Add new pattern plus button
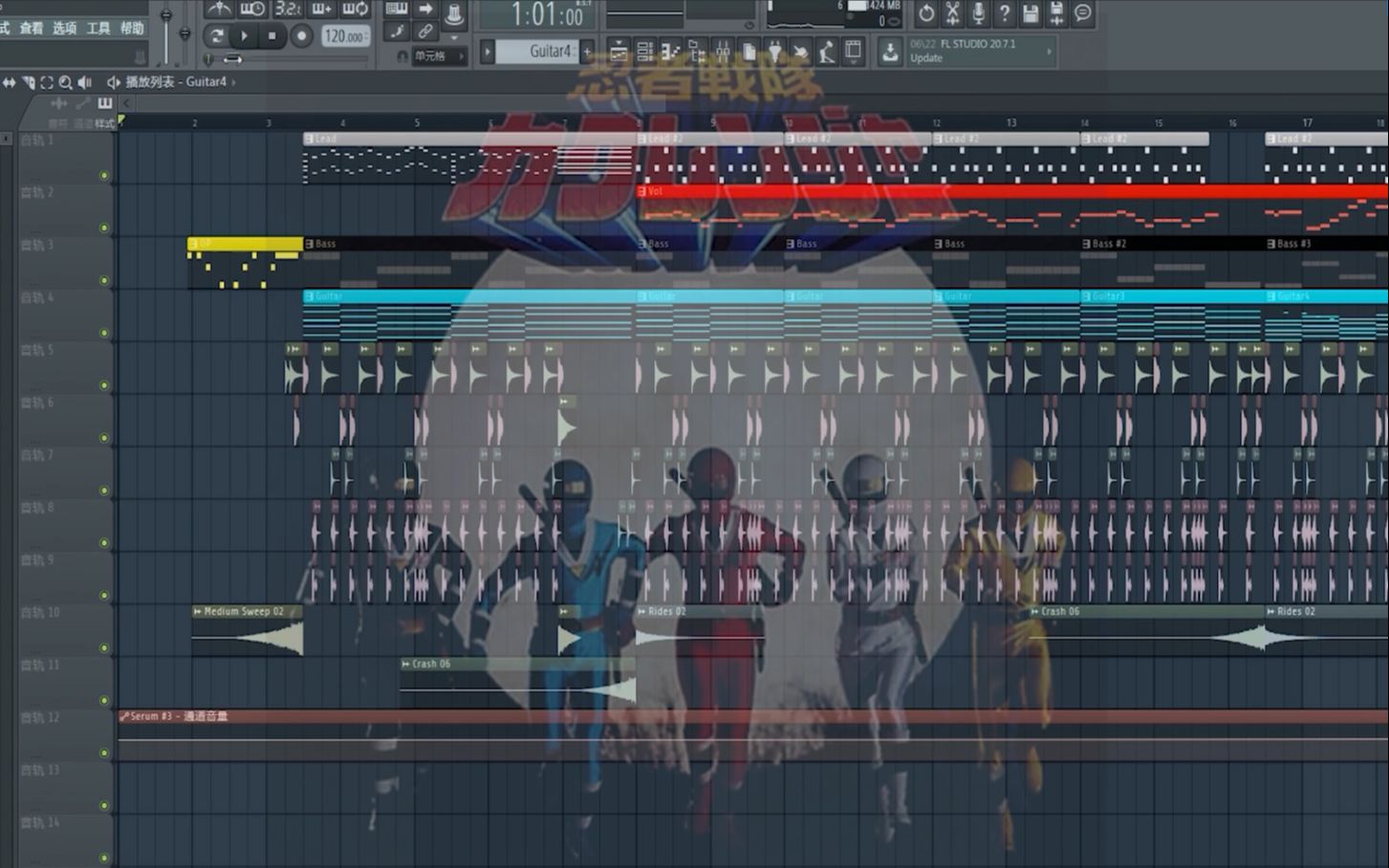The width and height of the screenshot is (1389, 868). click(x=587, y=51)
